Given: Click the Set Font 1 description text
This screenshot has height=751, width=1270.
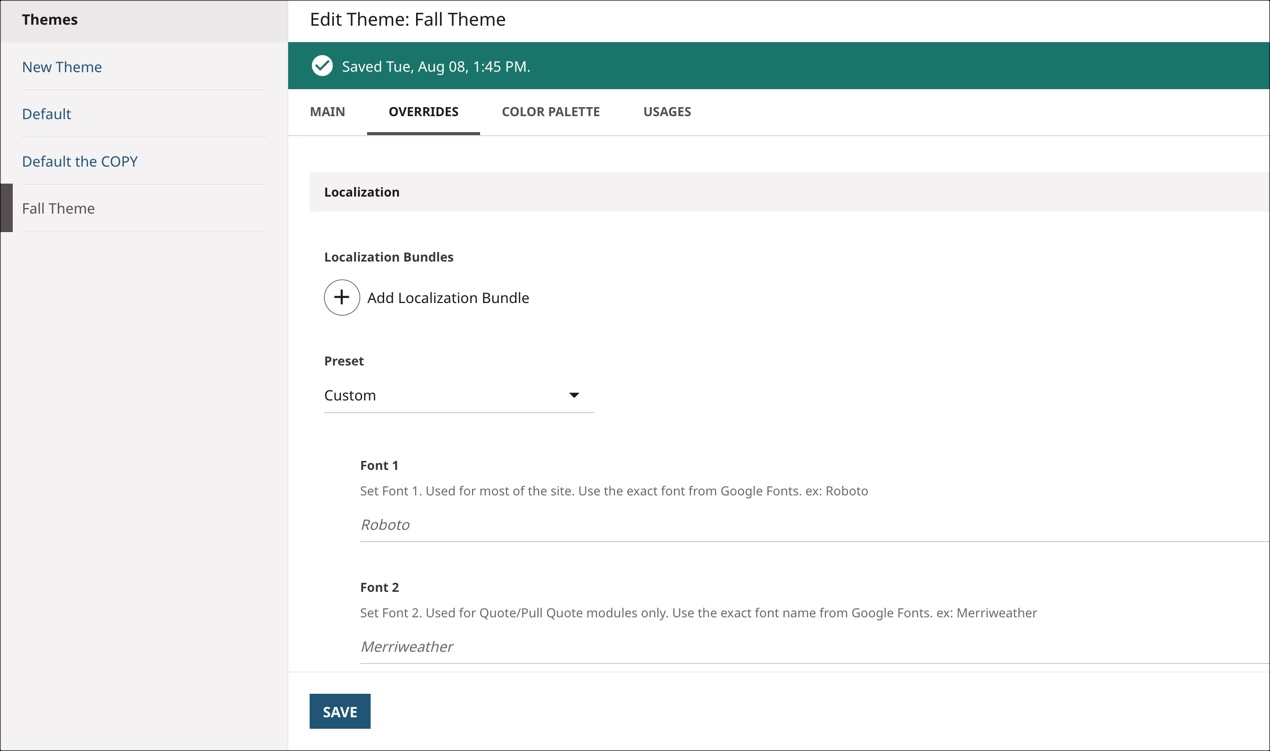Looking at the screenshot, I should (614, 491).
